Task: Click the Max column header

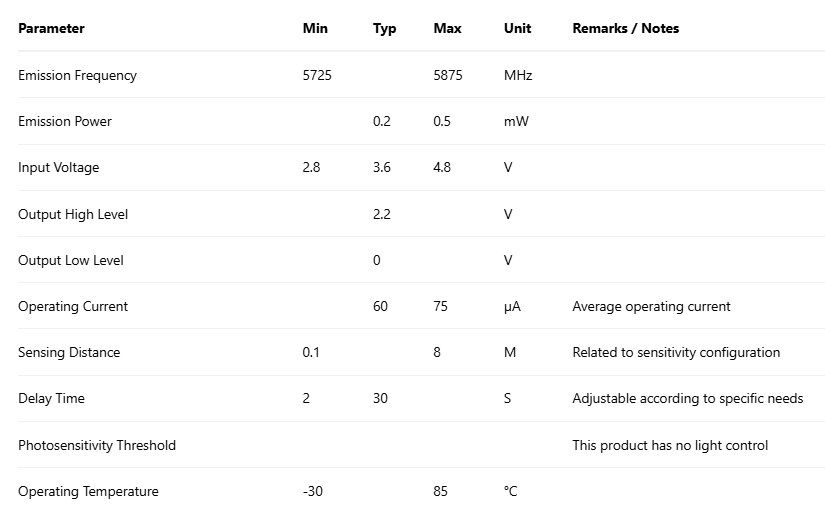Action: (x=447, y=29)
